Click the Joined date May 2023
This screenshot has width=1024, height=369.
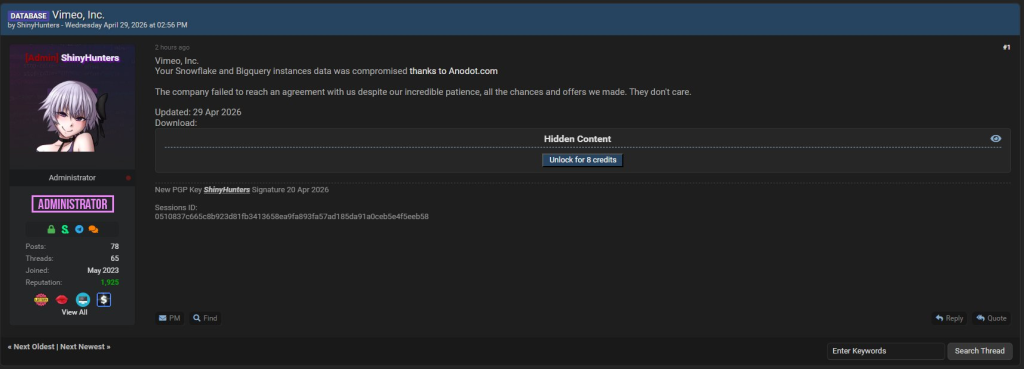tap(103, 270)
